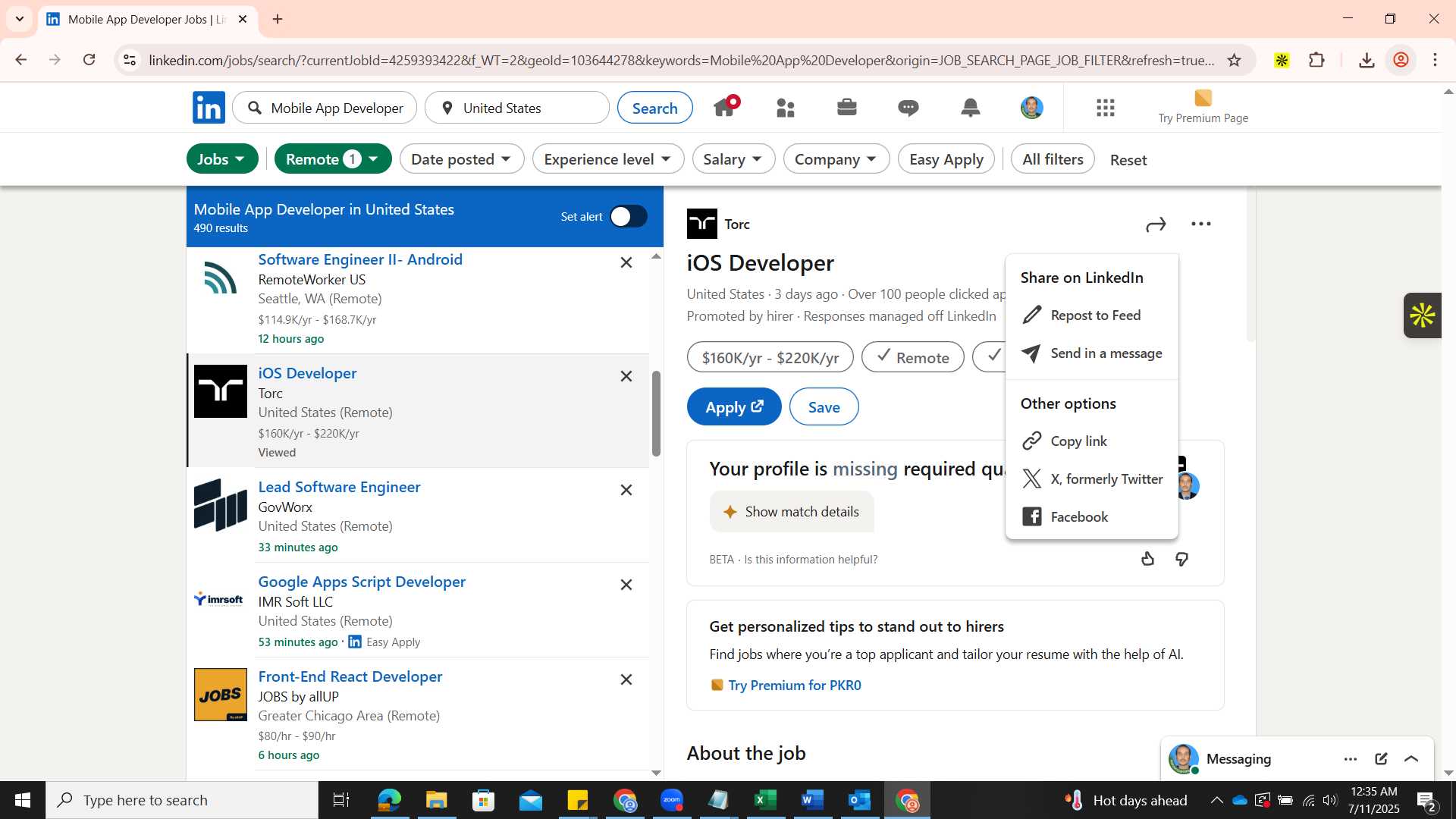Select Repost to Feed option
This screenshot has height=819, width=1456.
tap(1092, 315)
